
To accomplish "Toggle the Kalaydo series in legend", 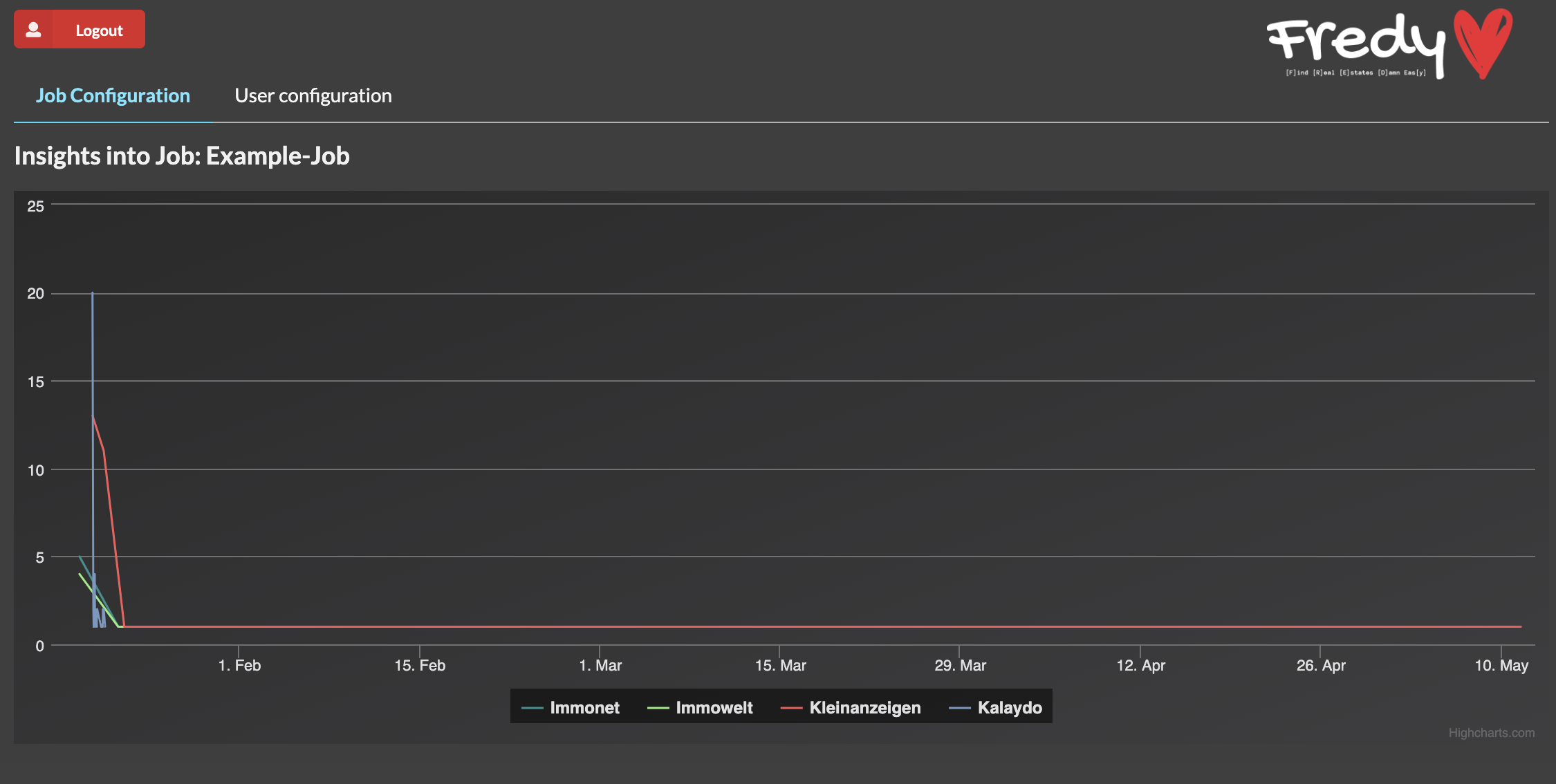I will click(x=996, y=707).
